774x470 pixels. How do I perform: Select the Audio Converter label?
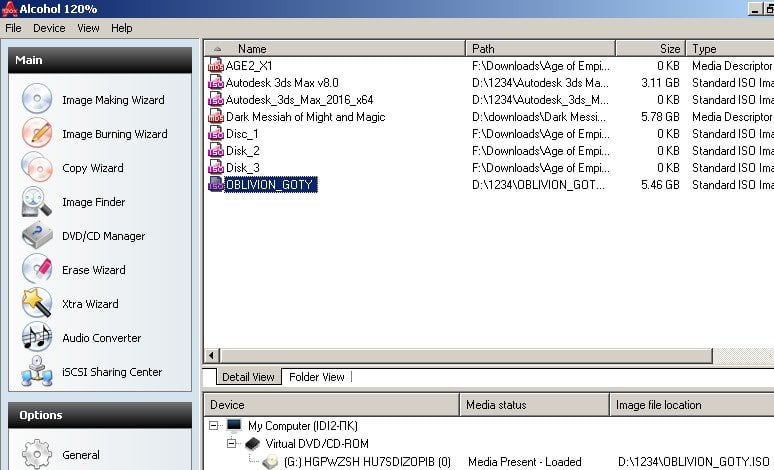click(102, 338)
